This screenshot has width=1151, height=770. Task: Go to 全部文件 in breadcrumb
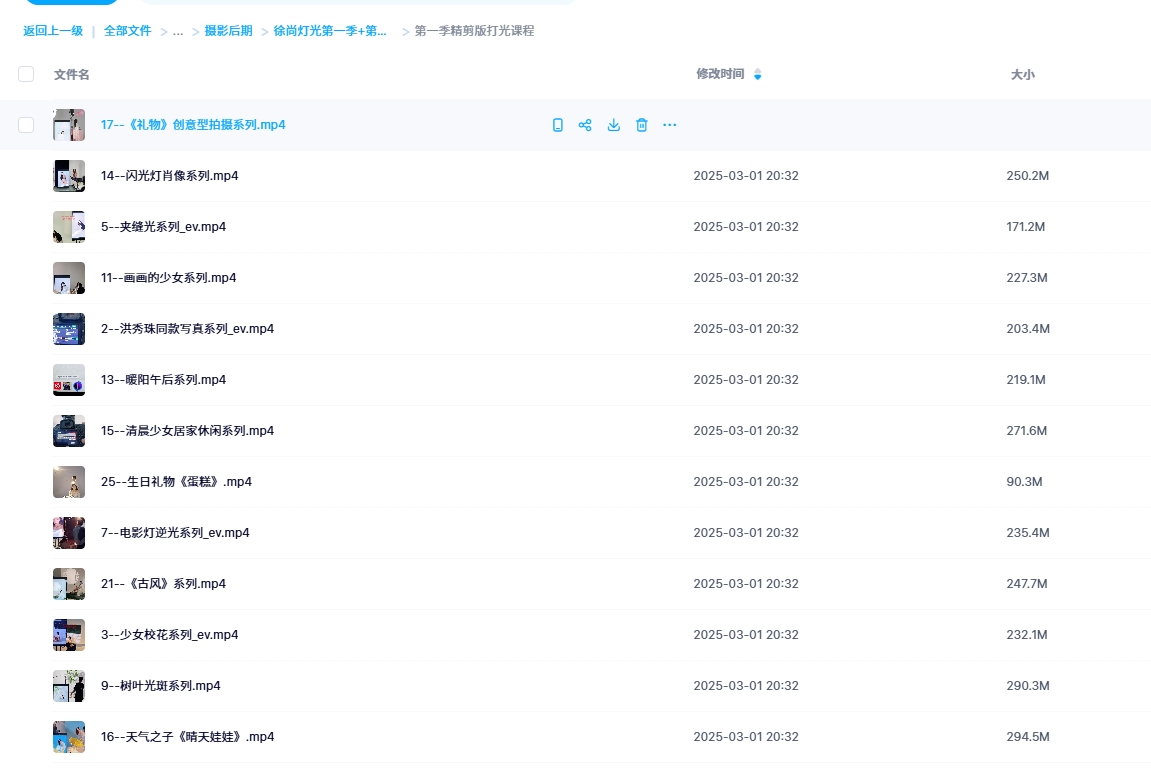[x=128, y=31]
